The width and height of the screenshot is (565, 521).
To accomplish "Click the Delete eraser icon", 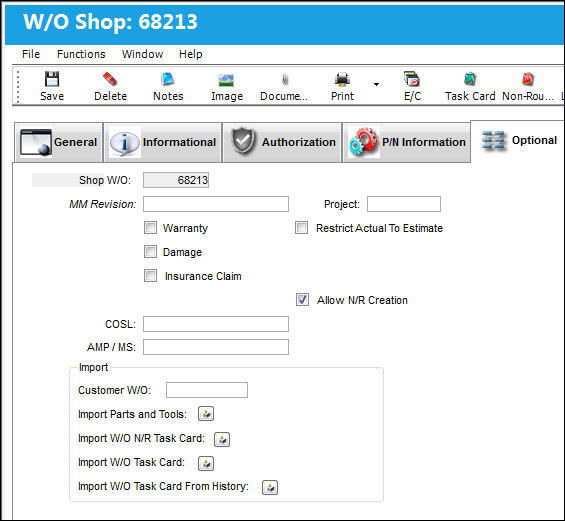I will click(x=110, y=79).
